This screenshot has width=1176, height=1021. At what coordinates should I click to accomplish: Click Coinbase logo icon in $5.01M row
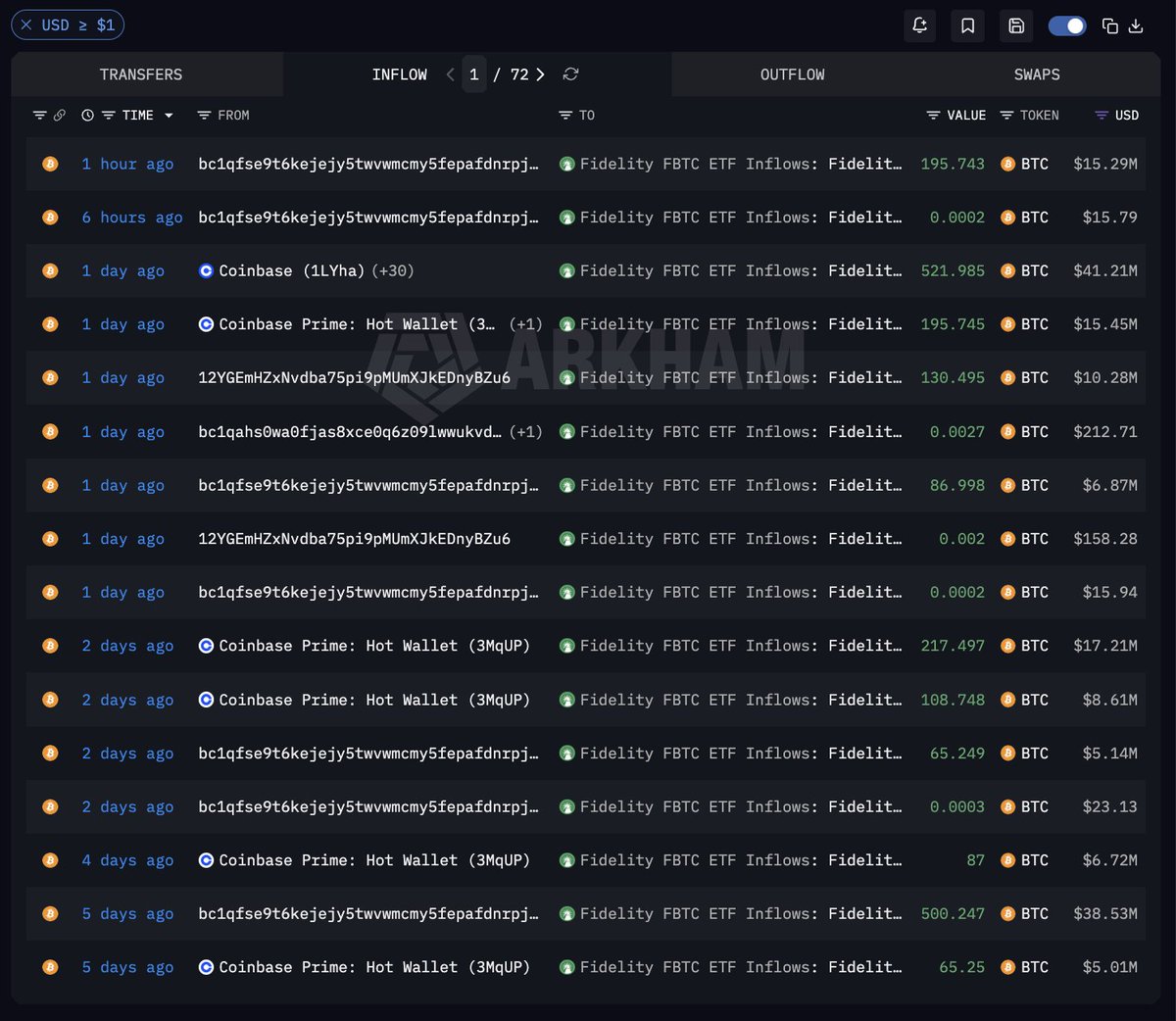[x=206, y=967]
